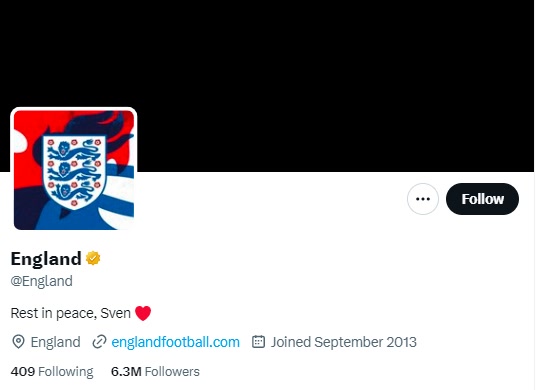Click the @England username handle

[42, 281]
